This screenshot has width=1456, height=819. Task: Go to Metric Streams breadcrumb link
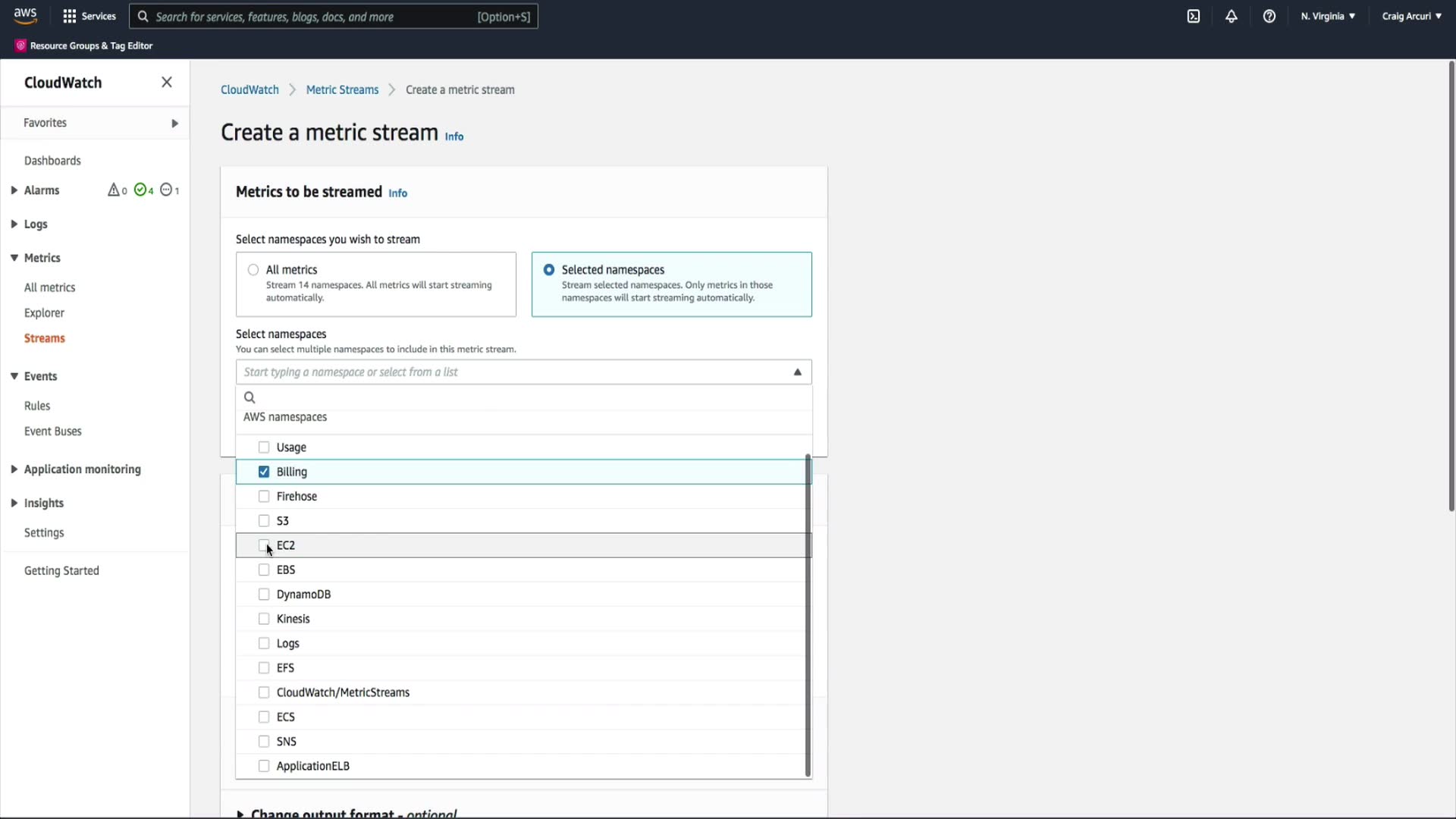tap(342, 89)
